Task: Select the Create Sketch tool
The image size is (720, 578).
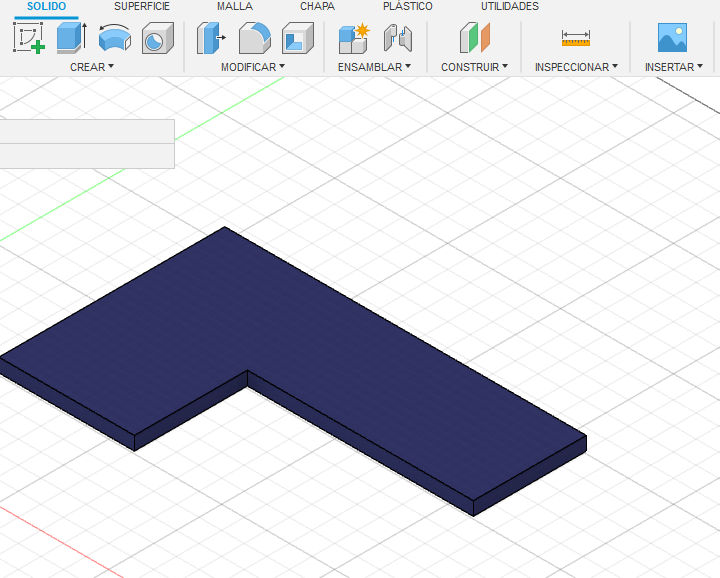Action: 29,38
